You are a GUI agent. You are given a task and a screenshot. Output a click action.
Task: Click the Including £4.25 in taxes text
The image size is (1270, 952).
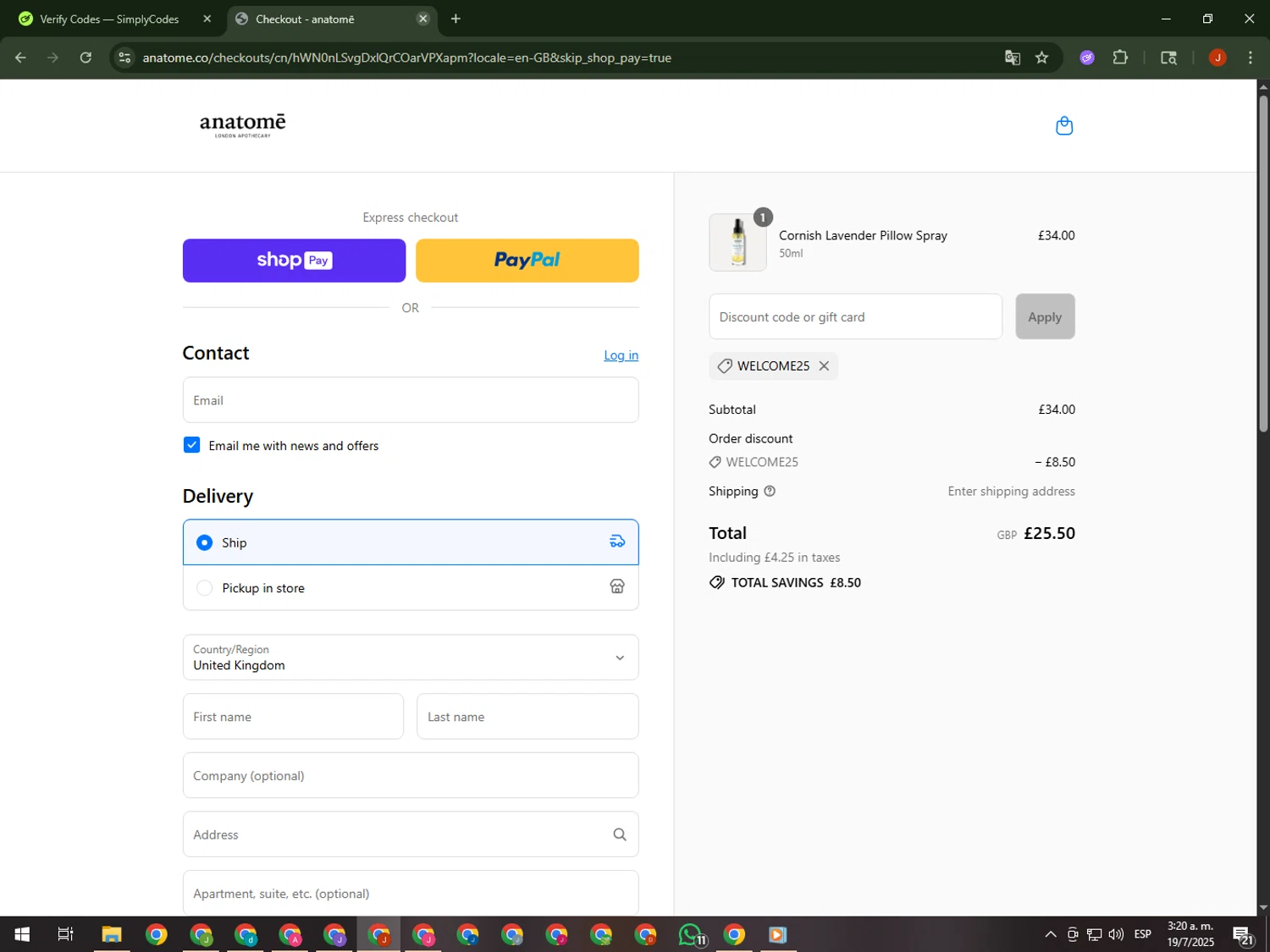[775, 558]
